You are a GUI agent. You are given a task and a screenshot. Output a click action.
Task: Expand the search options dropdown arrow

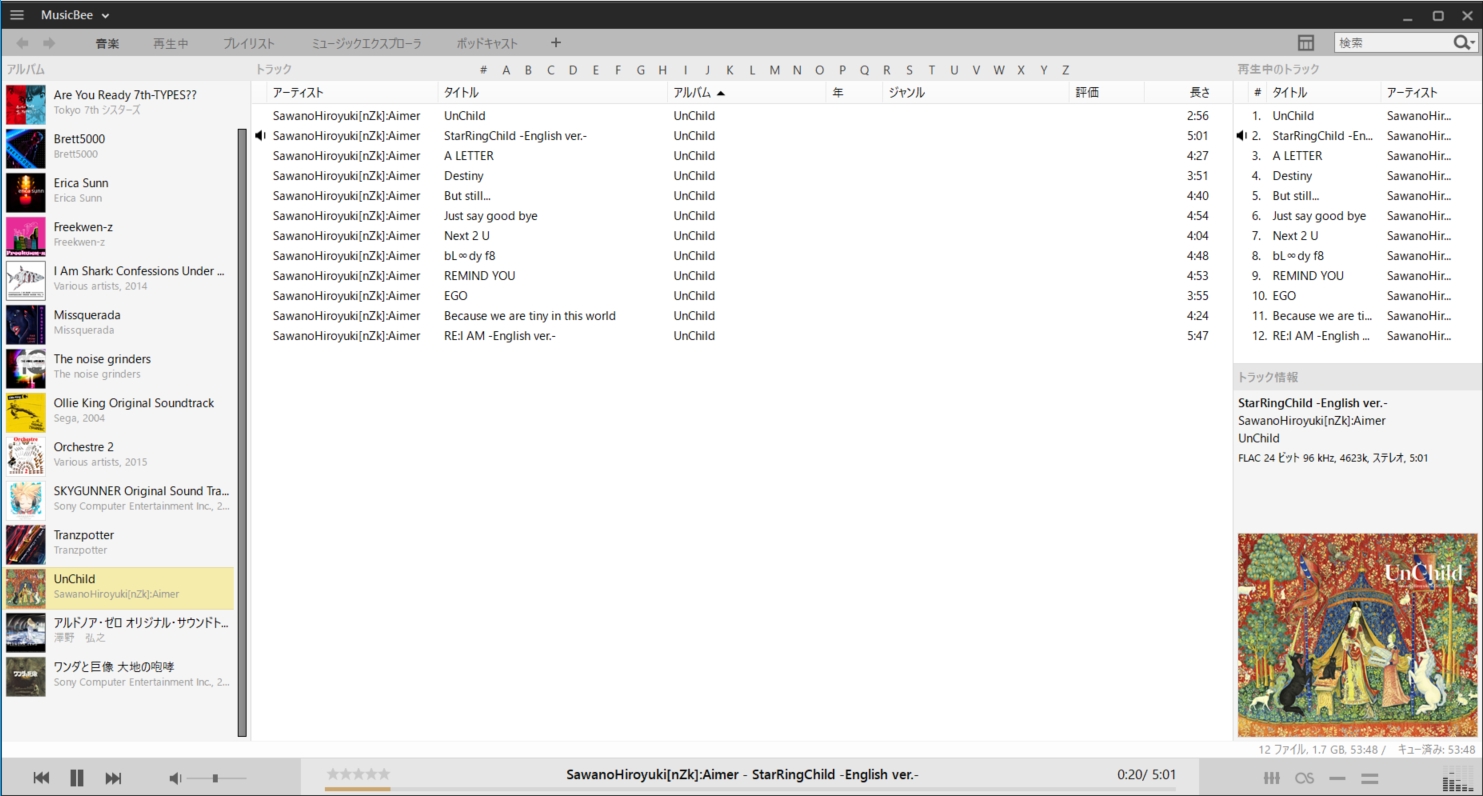click(x=1473, y=43)
